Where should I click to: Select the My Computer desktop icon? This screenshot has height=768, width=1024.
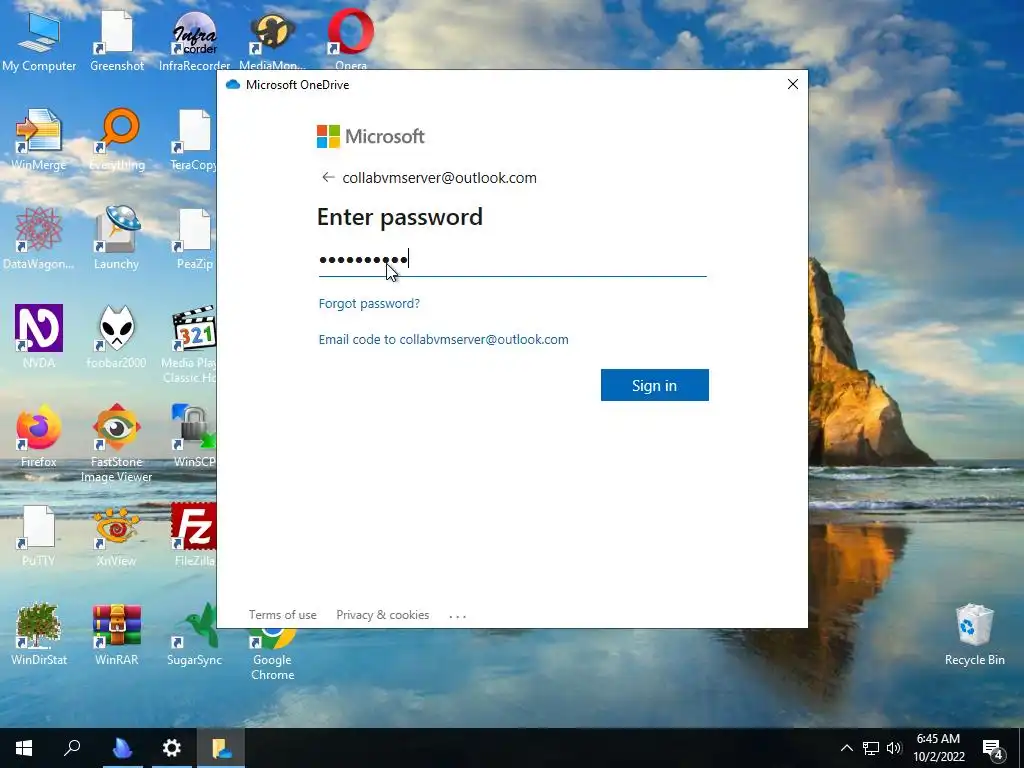39,40
